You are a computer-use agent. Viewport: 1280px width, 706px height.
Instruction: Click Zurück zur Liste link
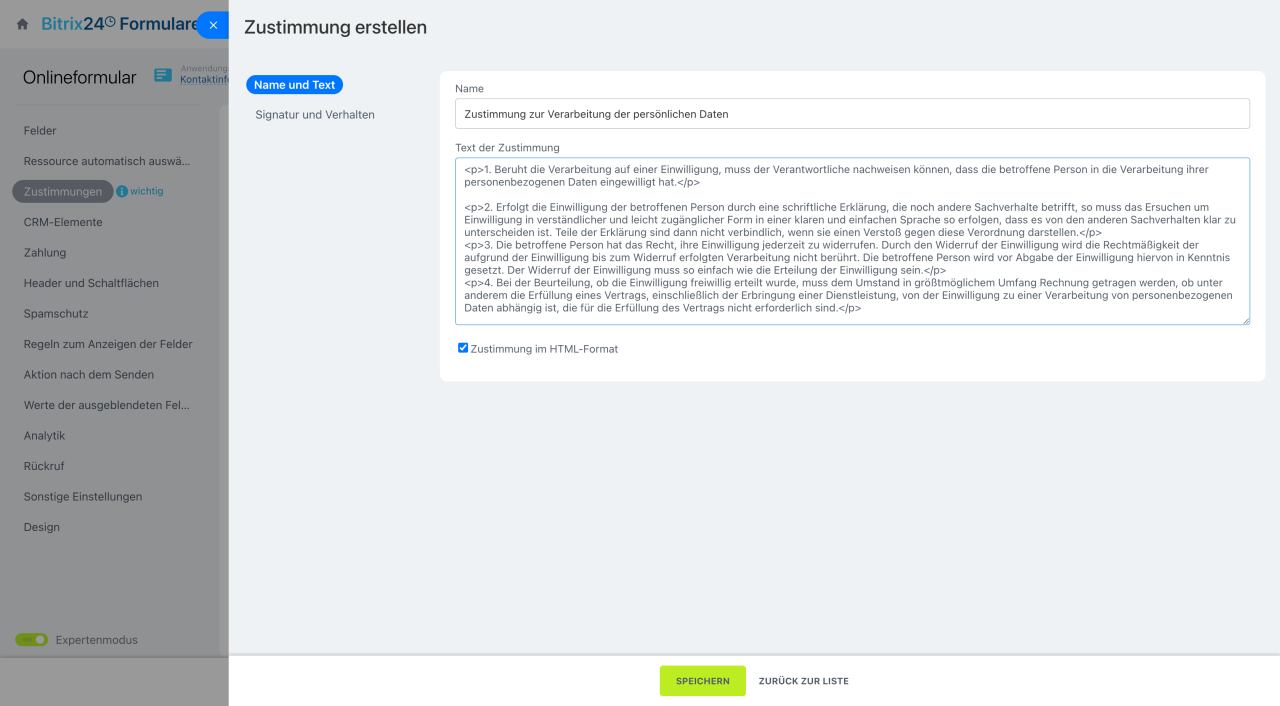click(x=803, y=681)
